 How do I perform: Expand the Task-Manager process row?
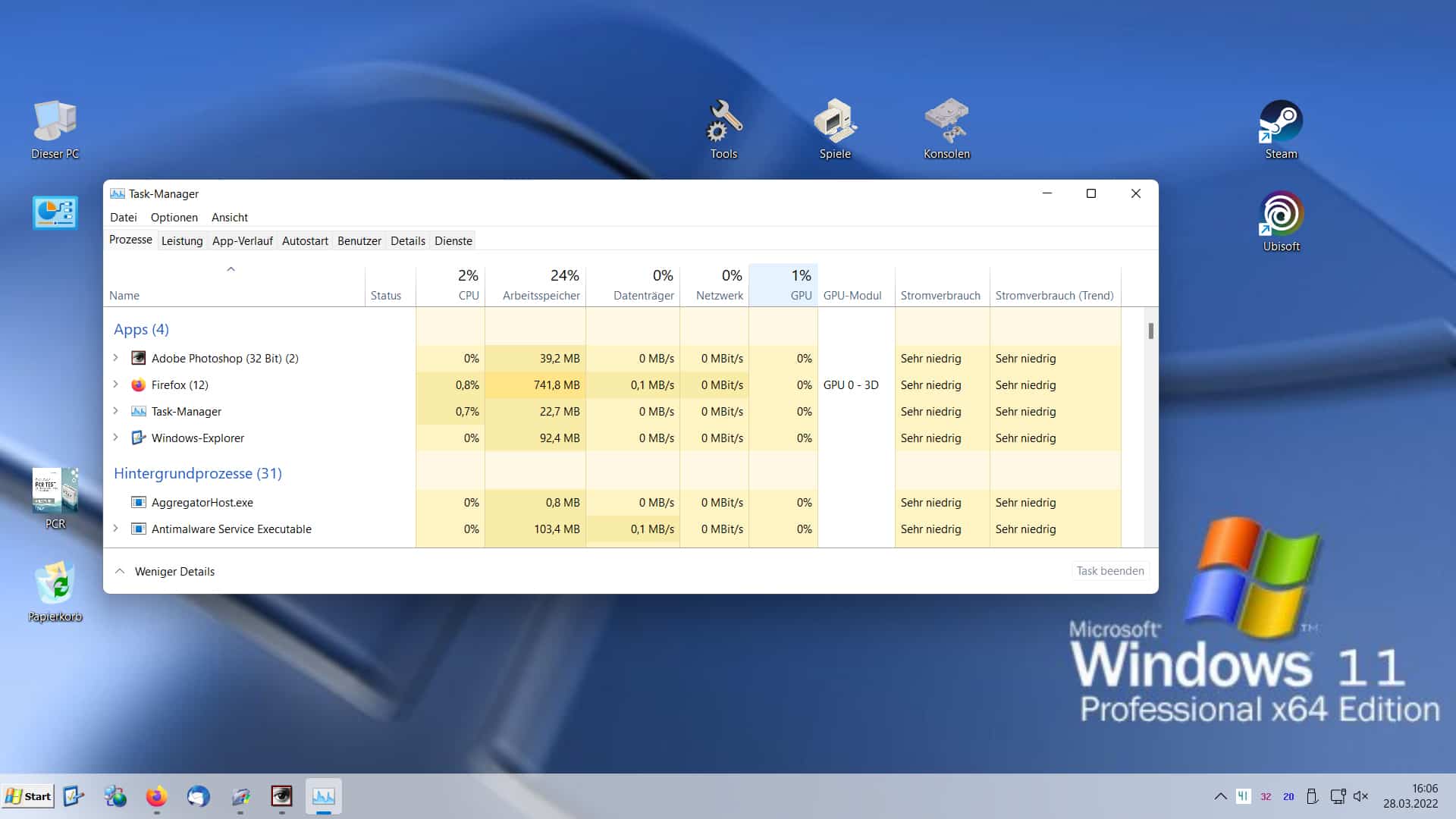pos(115,411)
